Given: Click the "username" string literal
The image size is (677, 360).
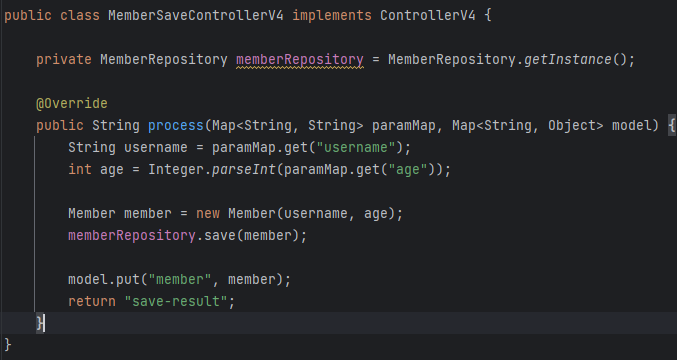Looking at the screenshot, I should [356, 148].
